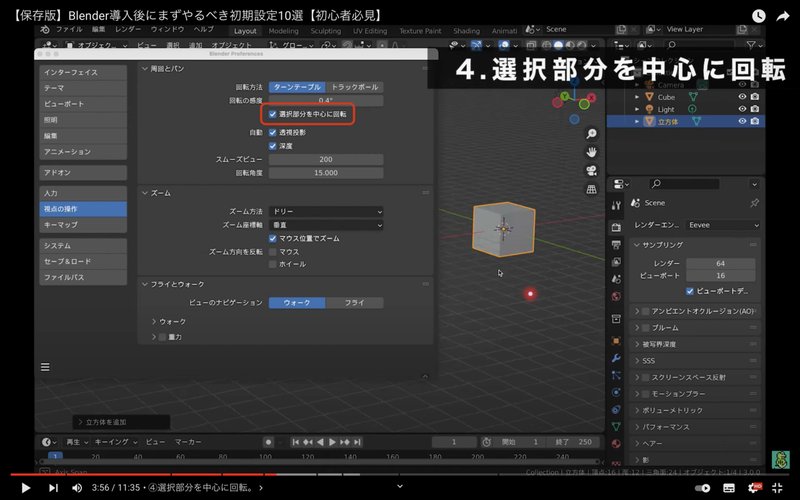The height and width of the screenshot is (500, 800).
Task: Toggle the ビューポートデ… checkbox in sampling
Action: (x=690, y=291)
